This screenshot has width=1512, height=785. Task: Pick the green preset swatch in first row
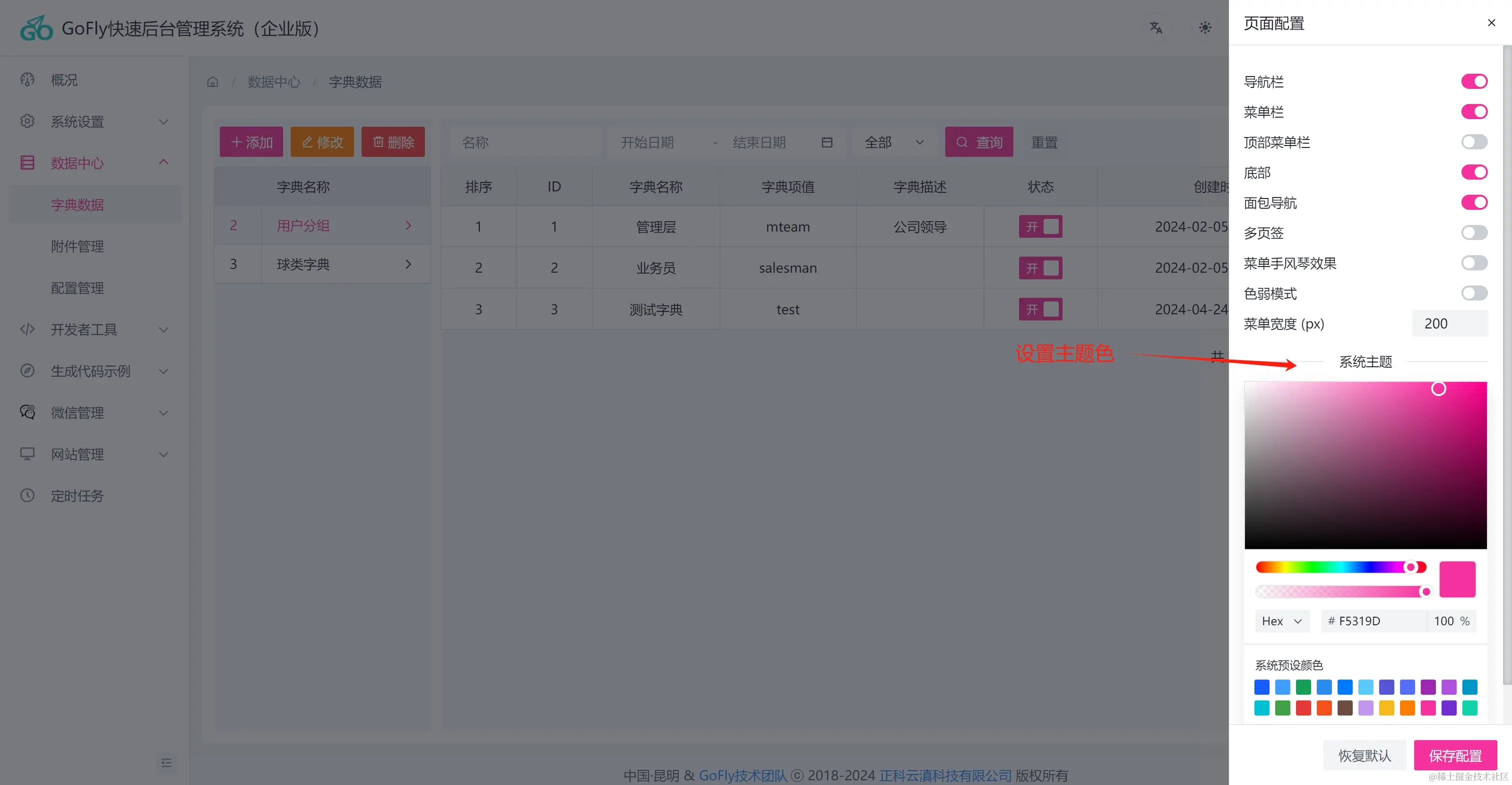click(x=1303, y=687)
